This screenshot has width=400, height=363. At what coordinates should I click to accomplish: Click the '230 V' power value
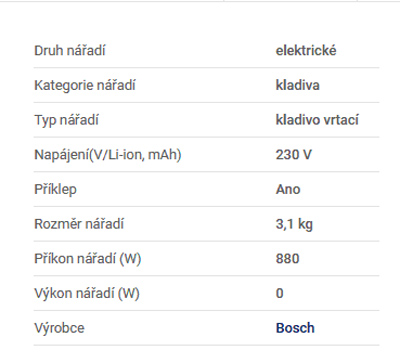tap(294, 155)
